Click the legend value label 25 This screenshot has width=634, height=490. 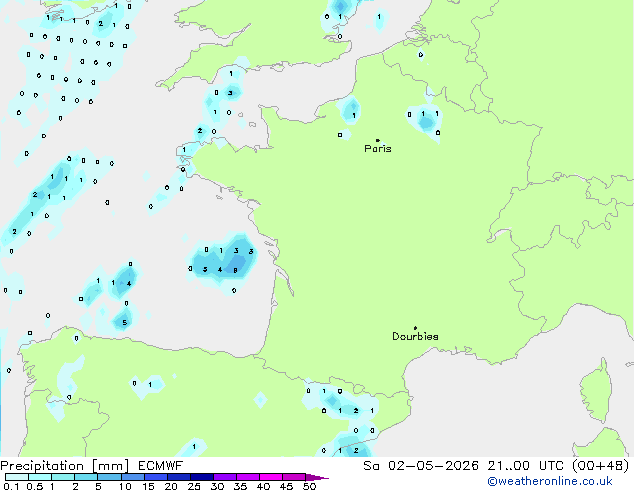194,486
